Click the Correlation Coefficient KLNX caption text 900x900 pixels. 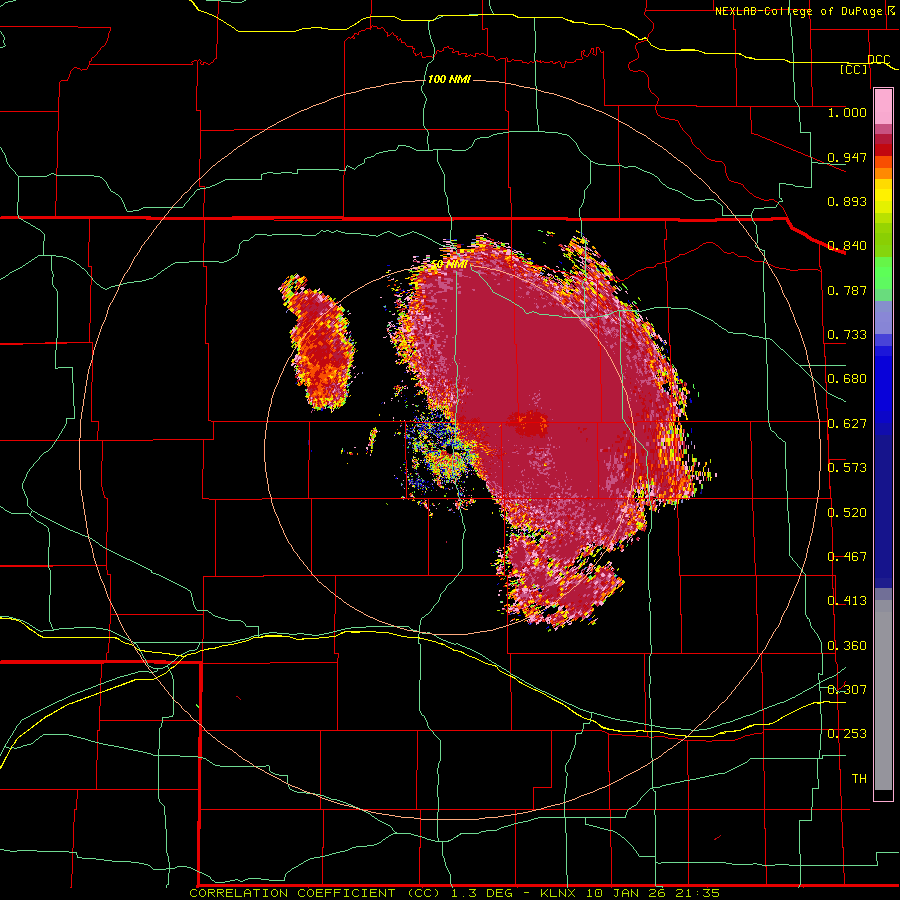tap(455, 893)
